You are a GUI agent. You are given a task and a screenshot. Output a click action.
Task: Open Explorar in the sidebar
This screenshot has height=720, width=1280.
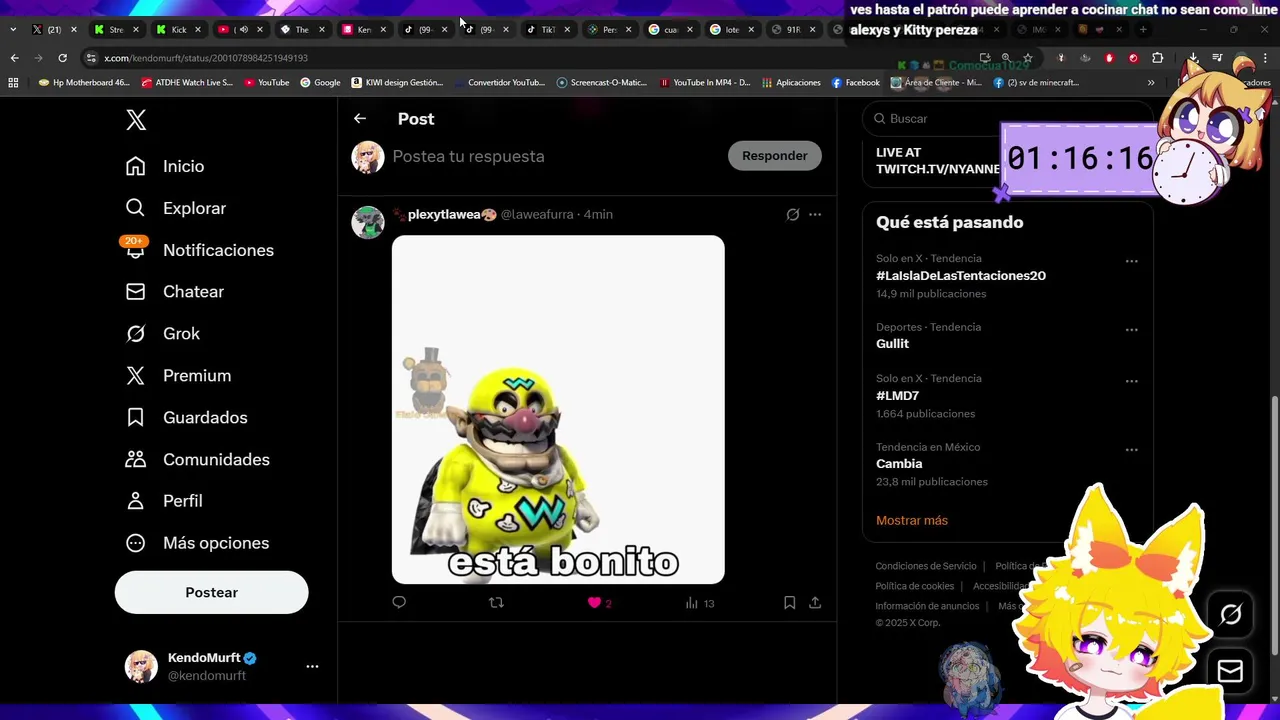(176, 208)
